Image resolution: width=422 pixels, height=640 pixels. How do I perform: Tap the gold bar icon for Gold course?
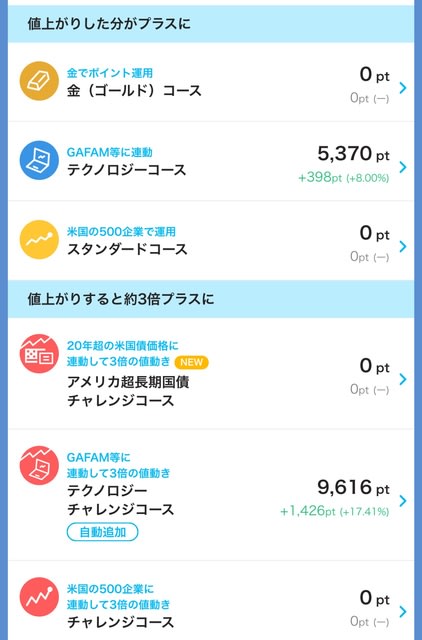(39, 81)
